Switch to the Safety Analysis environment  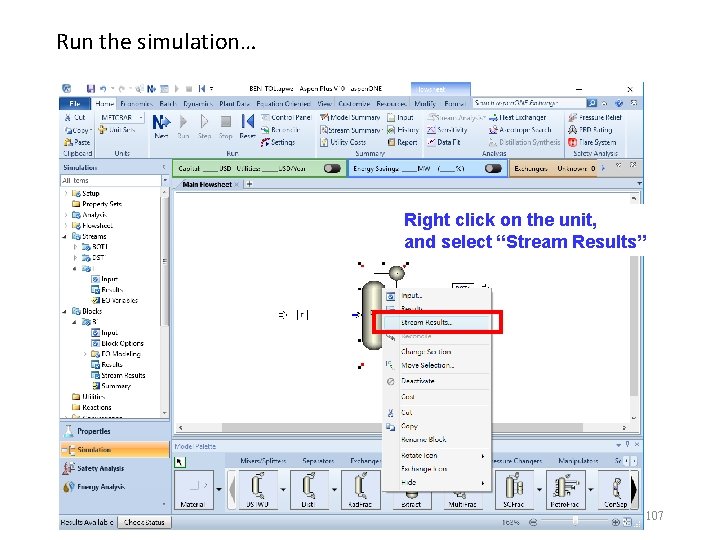coord(114,468)
